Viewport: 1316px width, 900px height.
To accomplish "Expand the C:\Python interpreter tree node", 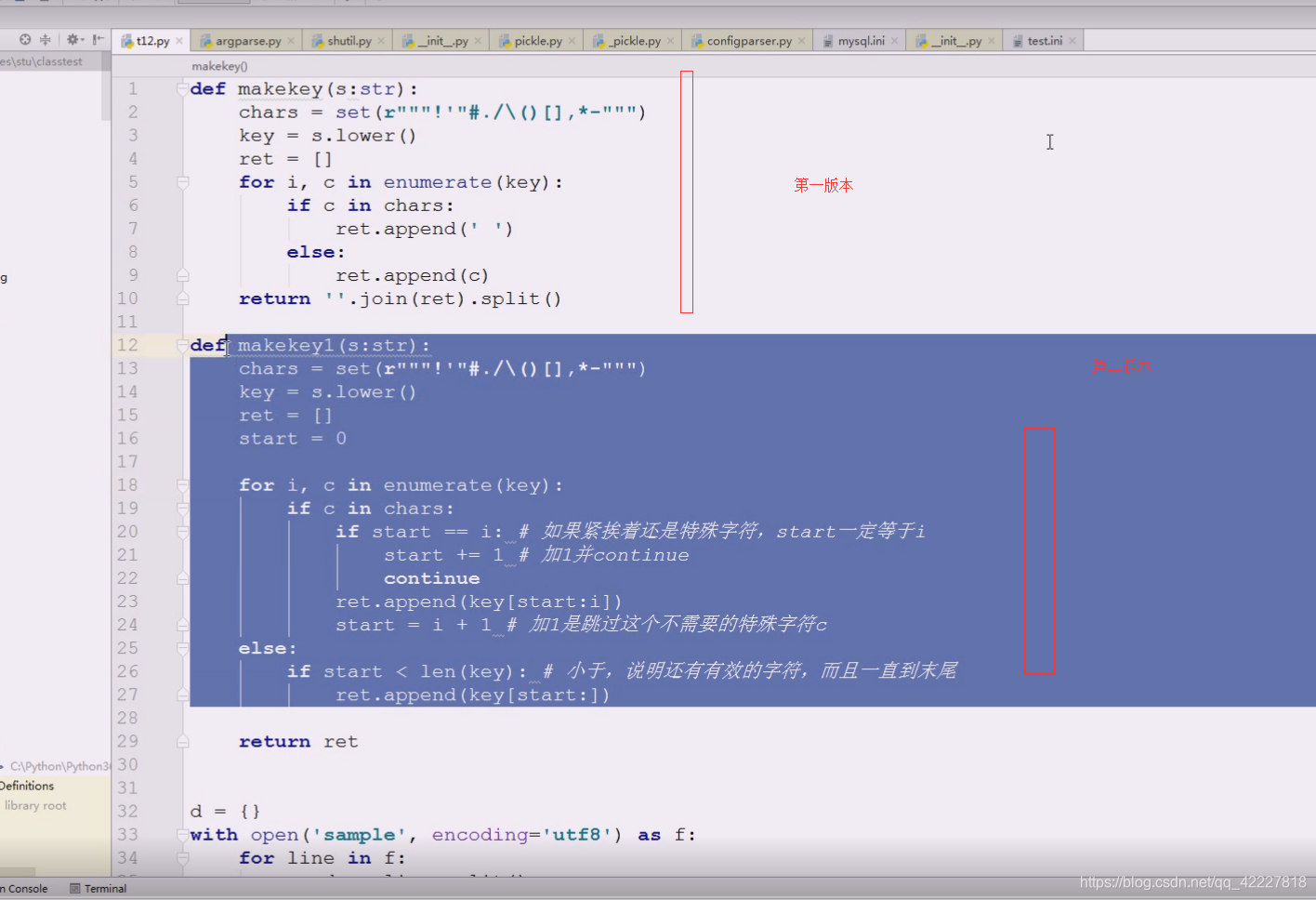I will pos(2,766).
